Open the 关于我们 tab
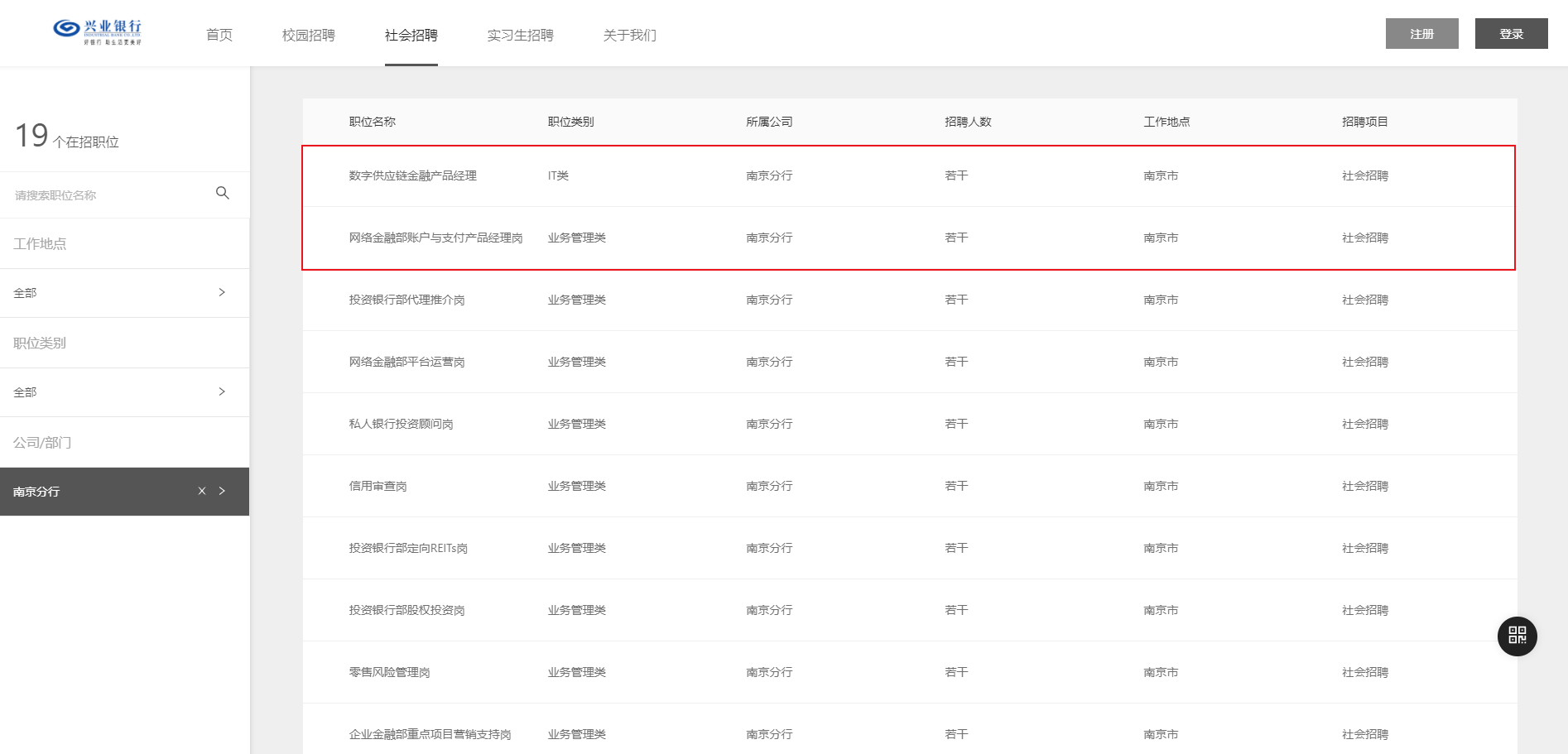The image size is (1568, 754). tap(630, 35)
